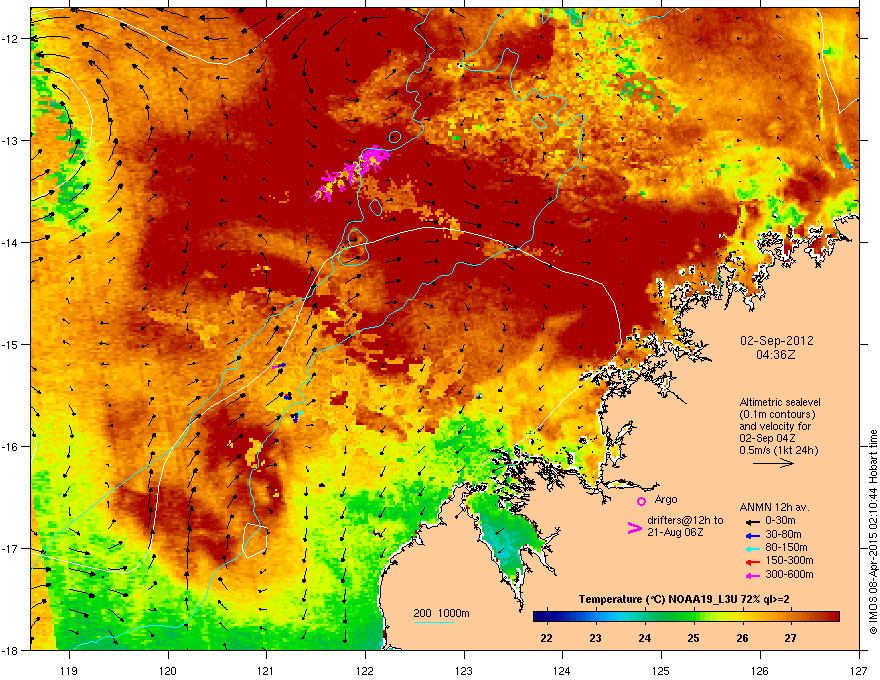This screenshot has height=680, width=880.
Task: Click the '150-300m' depth label
Action: [x=789, y=560]
